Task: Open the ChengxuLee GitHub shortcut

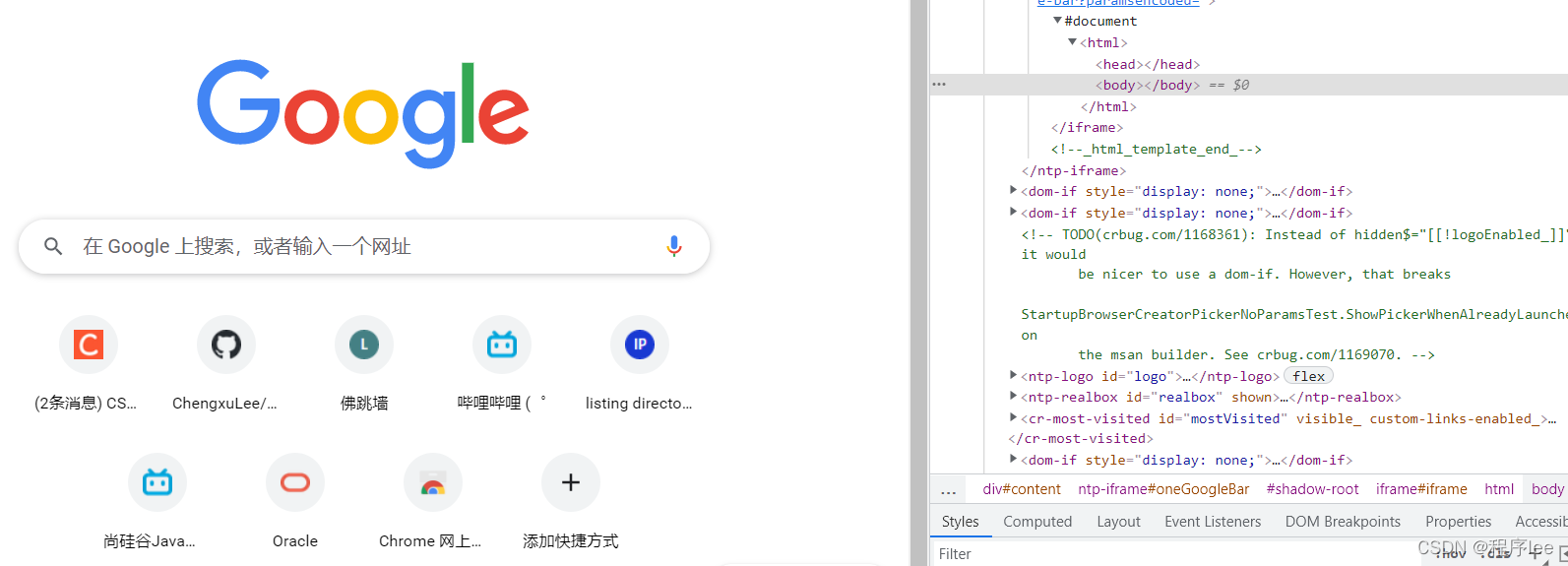Action: pos(226,345)
